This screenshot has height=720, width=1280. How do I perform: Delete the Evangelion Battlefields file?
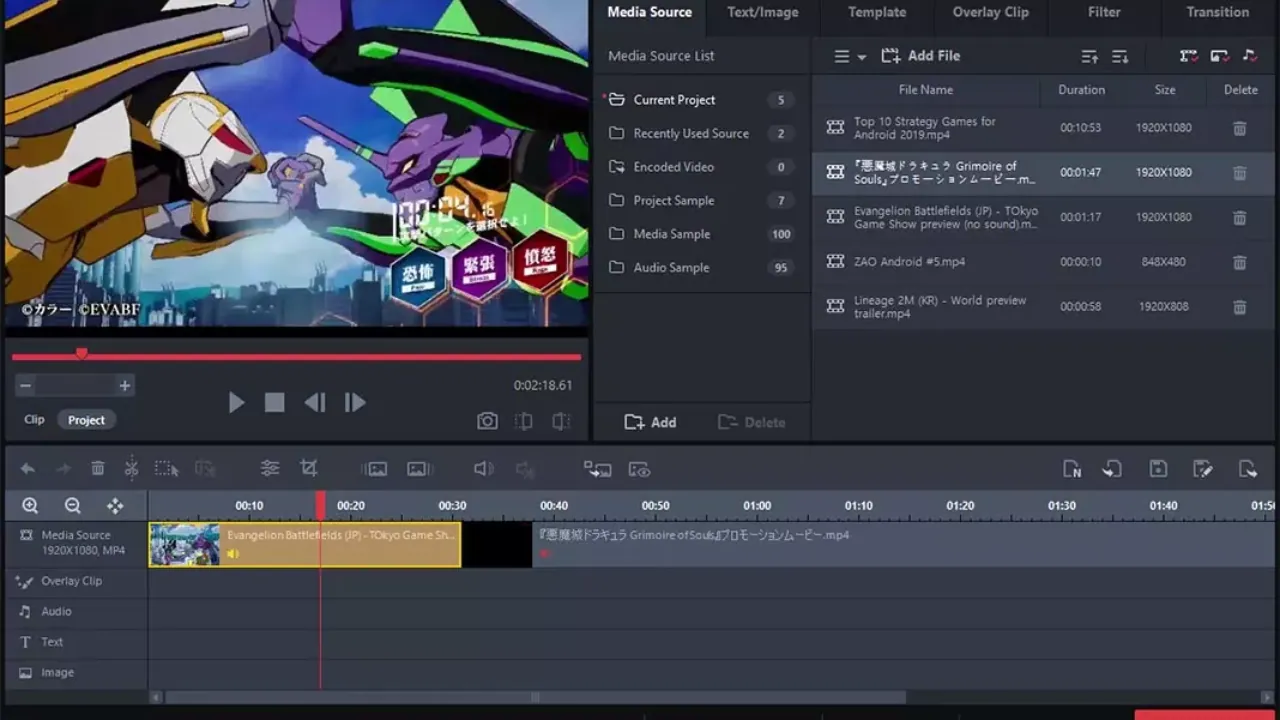pos(1239,217)
